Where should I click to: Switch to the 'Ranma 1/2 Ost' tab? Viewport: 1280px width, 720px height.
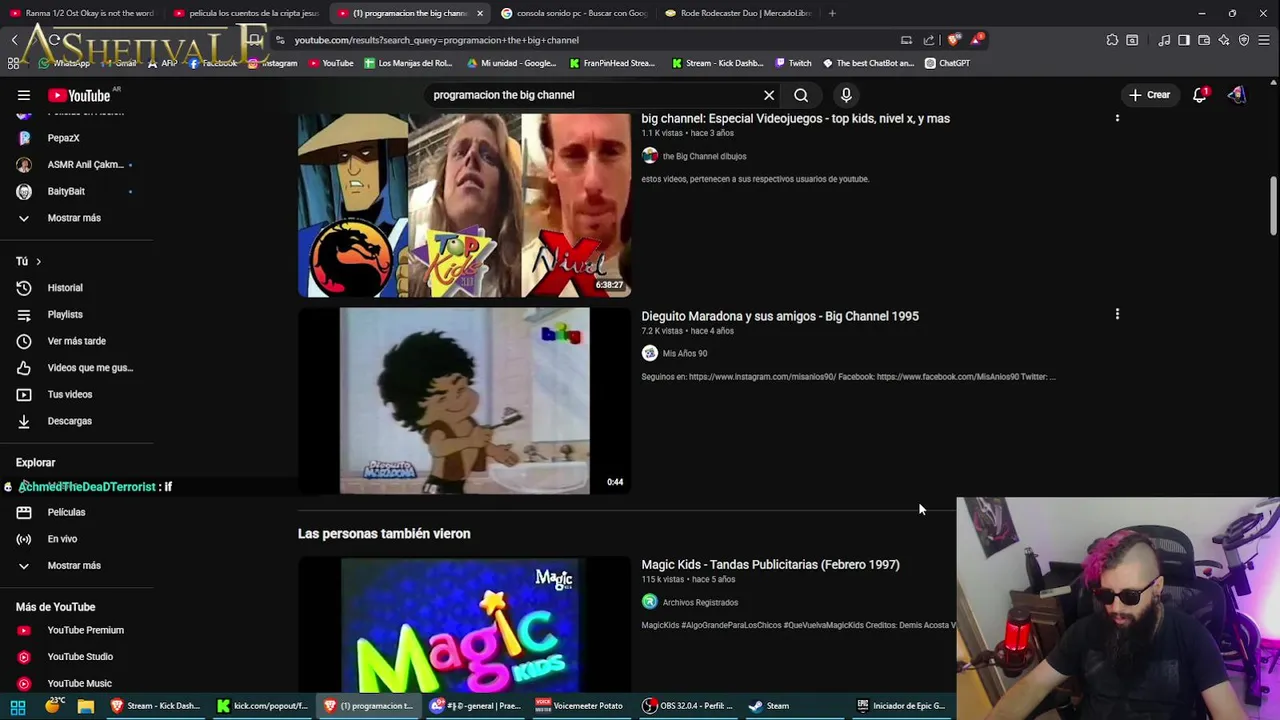tap(82, 13)
